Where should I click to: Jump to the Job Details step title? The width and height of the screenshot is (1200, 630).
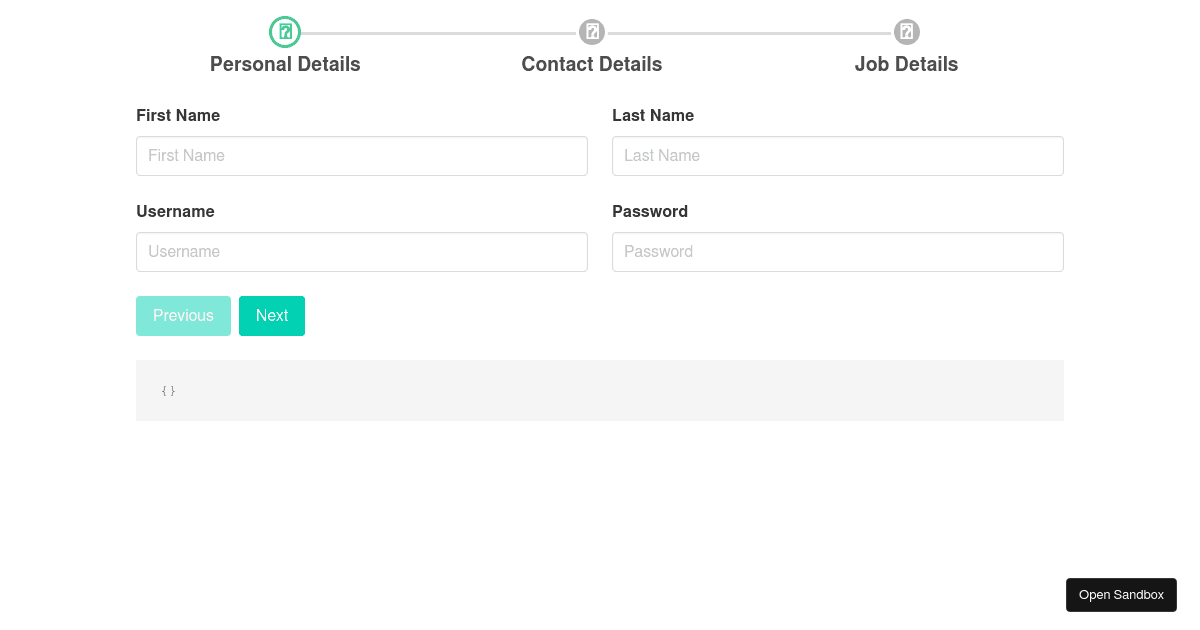click(x=906, y=64)
